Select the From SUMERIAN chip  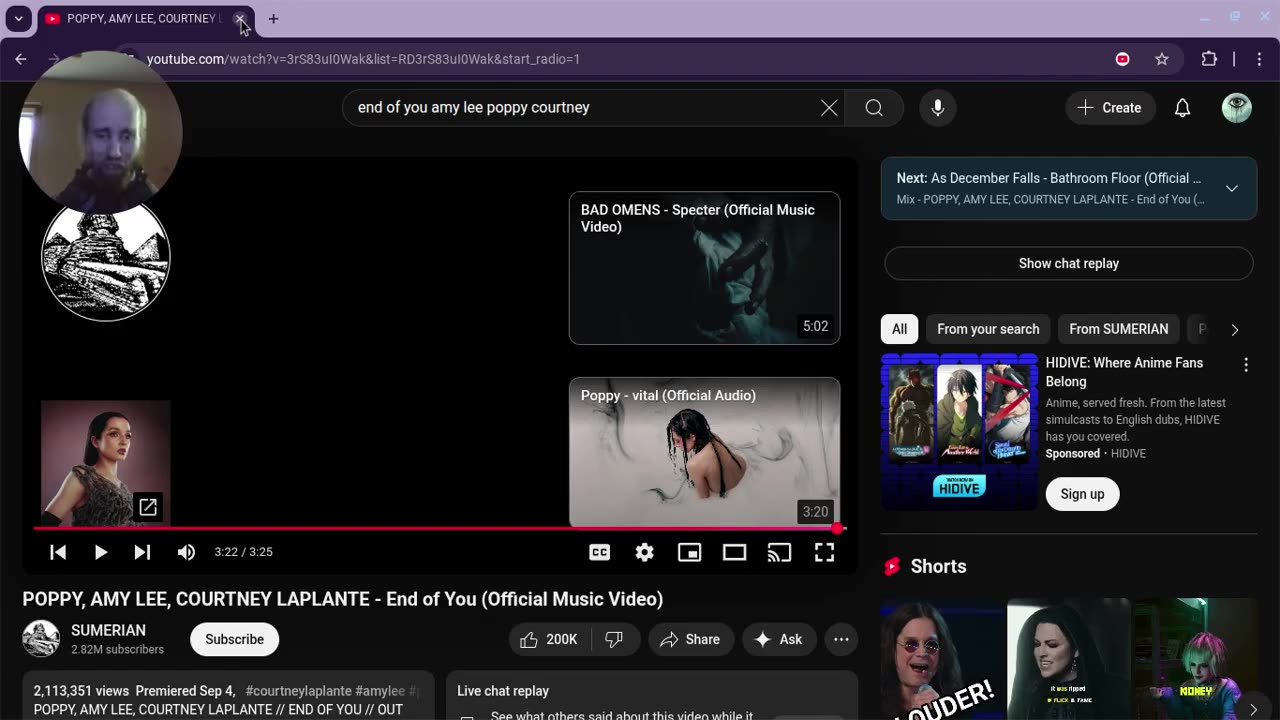1118,329
